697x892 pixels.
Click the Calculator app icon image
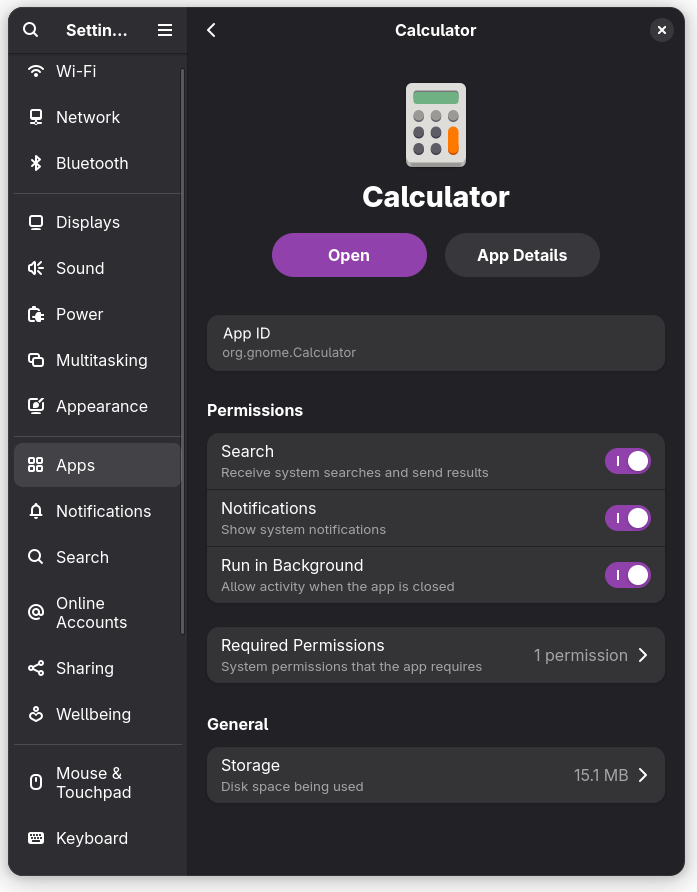436,125
